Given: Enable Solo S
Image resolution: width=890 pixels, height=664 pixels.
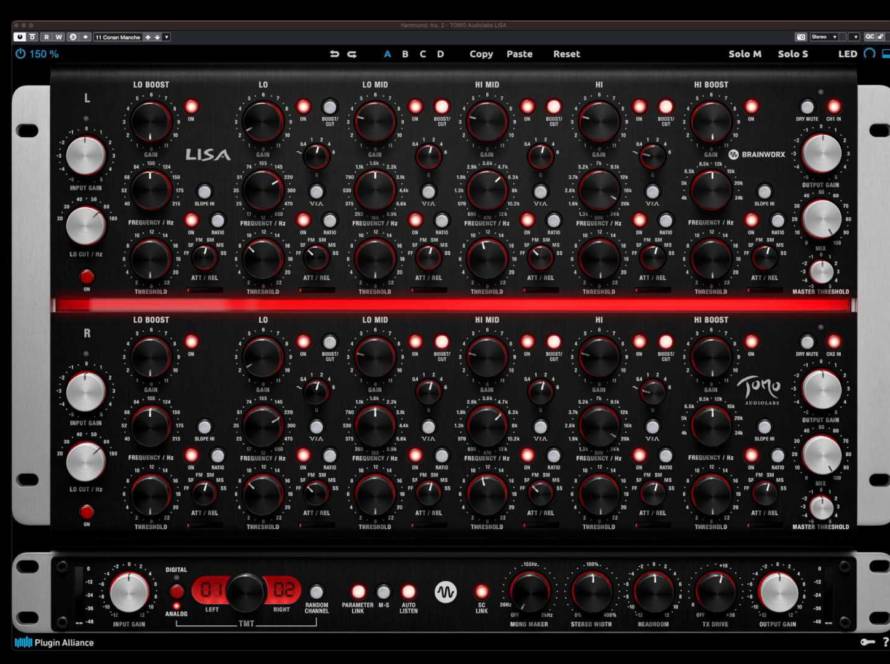Looking at the screenshot, I should pyautogui.click(x=792, y=54).
